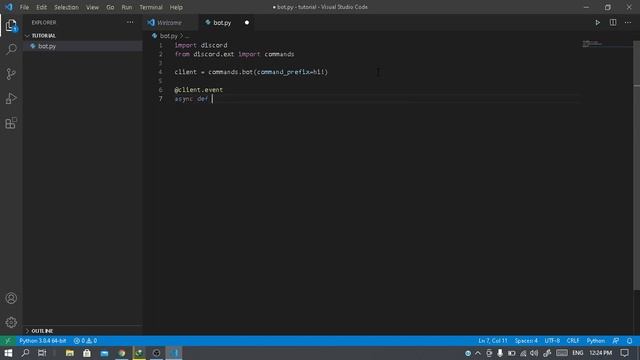Screen dimensions: 640x360
Task: Open Windows taskbar search
Action: pos(25,353)
